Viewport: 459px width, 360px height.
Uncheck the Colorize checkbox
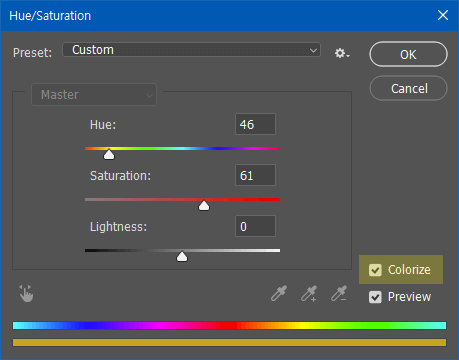375,270
